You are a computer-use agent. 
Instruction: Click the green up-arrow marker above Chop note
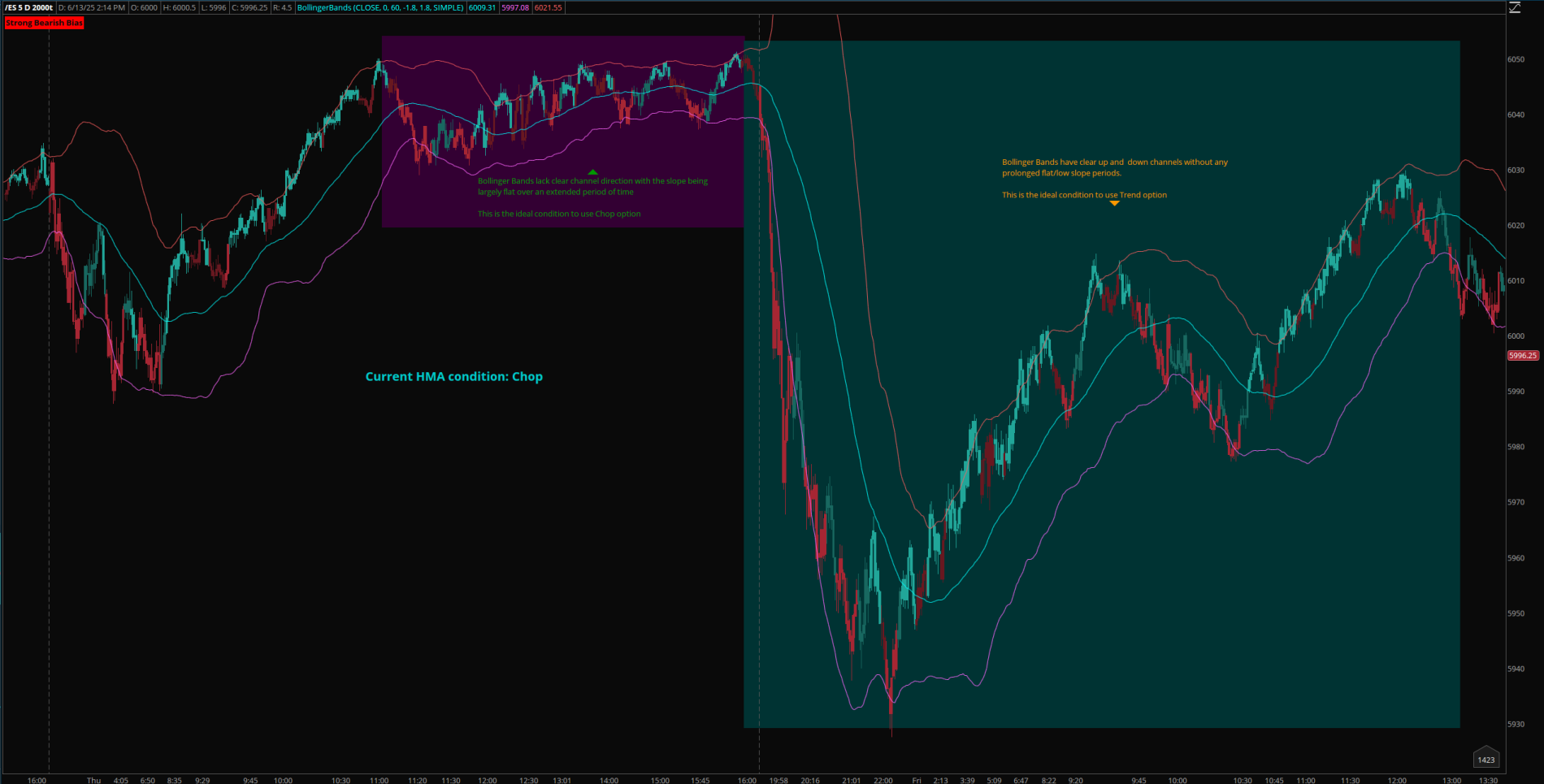[x=592, y=172]
